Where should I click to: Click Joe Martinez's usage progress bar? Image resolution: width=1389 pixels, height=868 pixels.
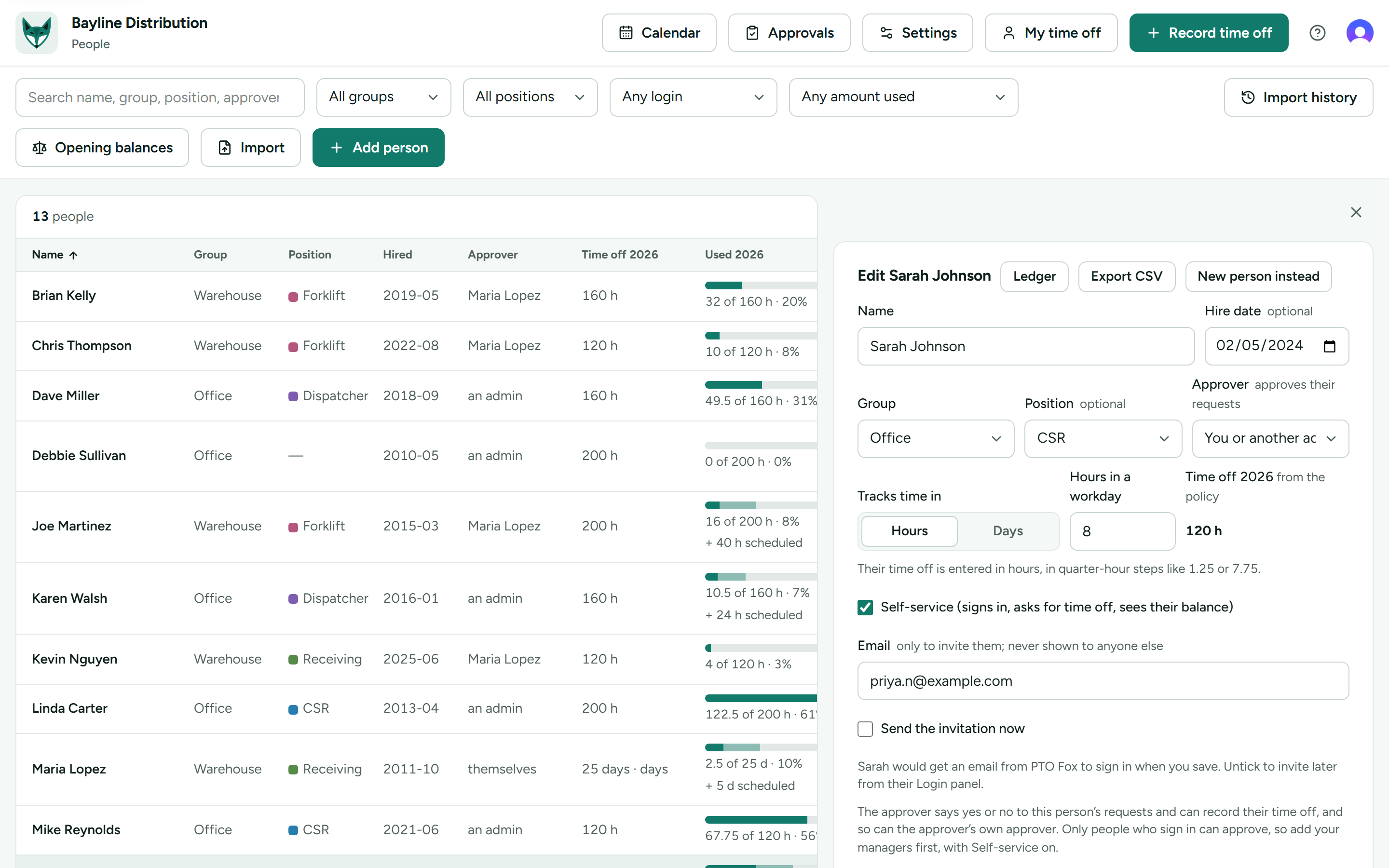point(761,506)
